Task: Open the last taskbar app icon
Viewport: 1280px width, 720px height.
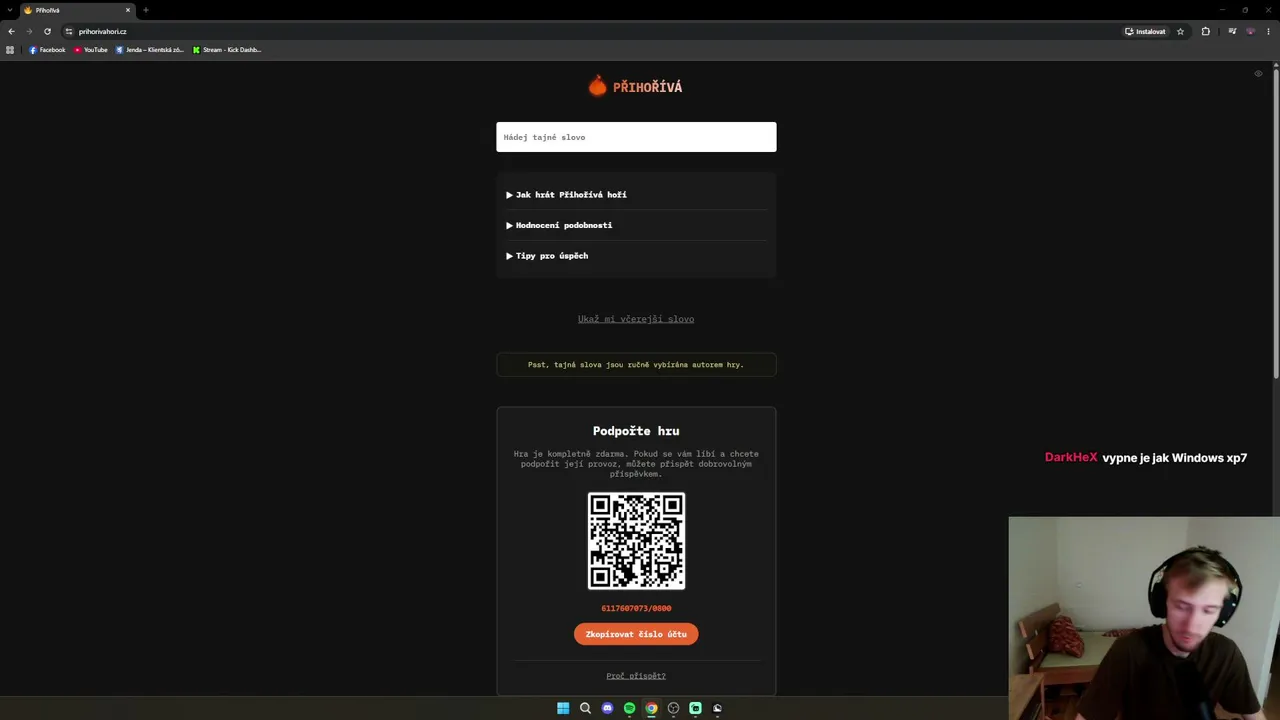Action: [x=717, y=708]
